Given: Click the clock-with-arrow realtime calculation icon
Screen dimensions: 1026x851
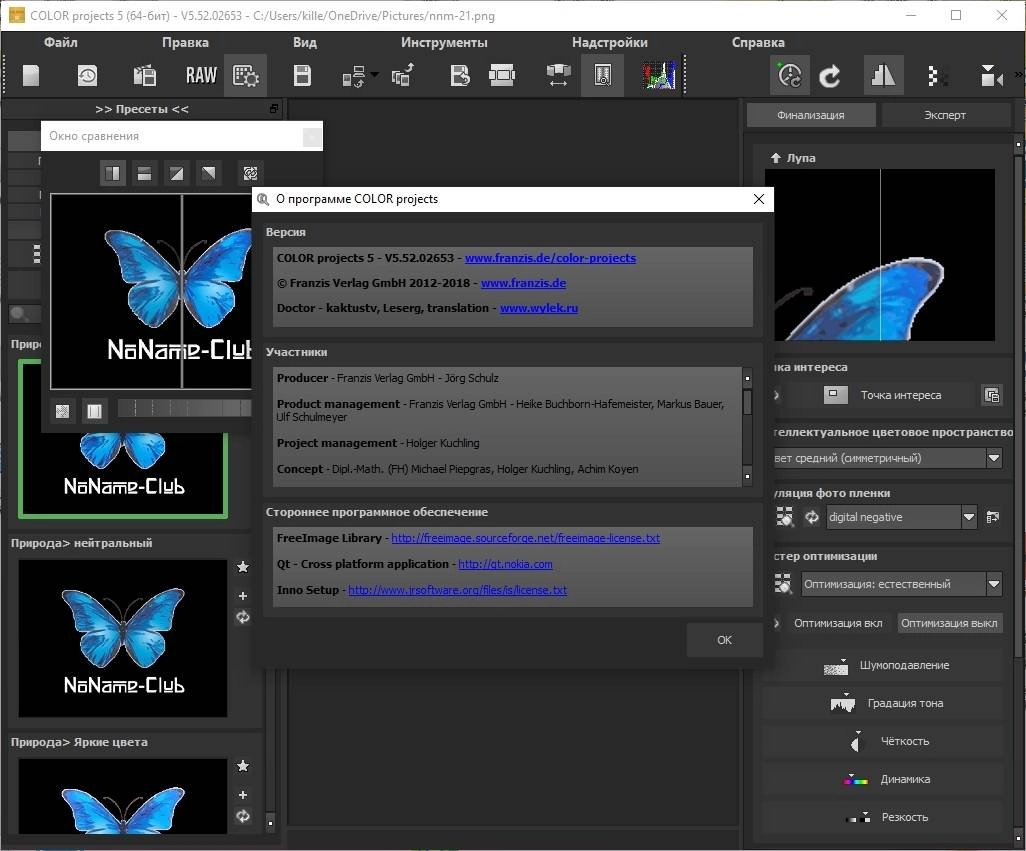Looking at the screenshot, I should 790,76.
